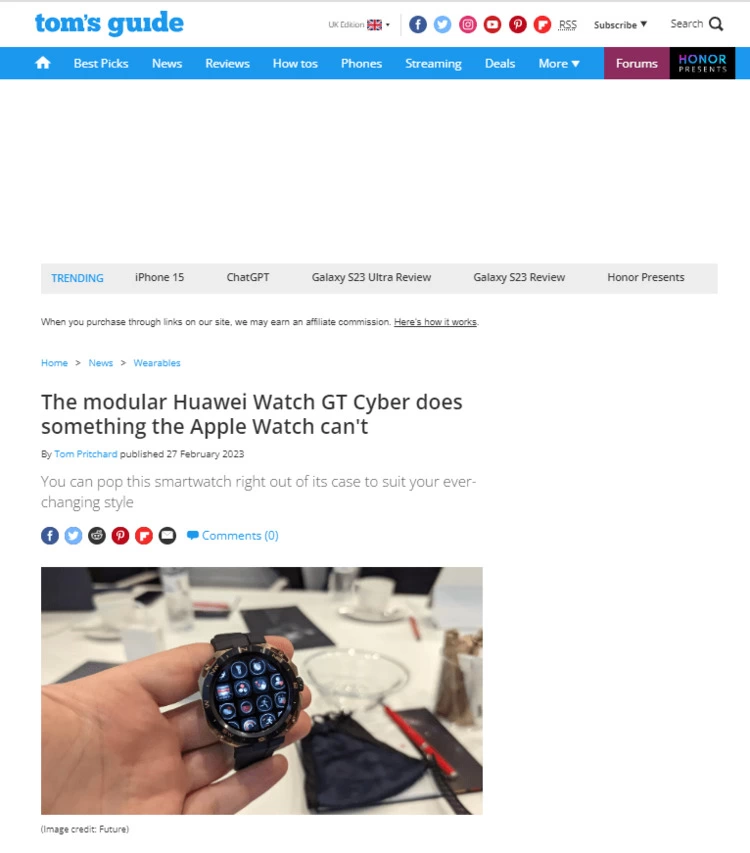The width and height of the screenshot is (750, 853).
Task: Click the Tom Pritchard author link
Action: 85,454
